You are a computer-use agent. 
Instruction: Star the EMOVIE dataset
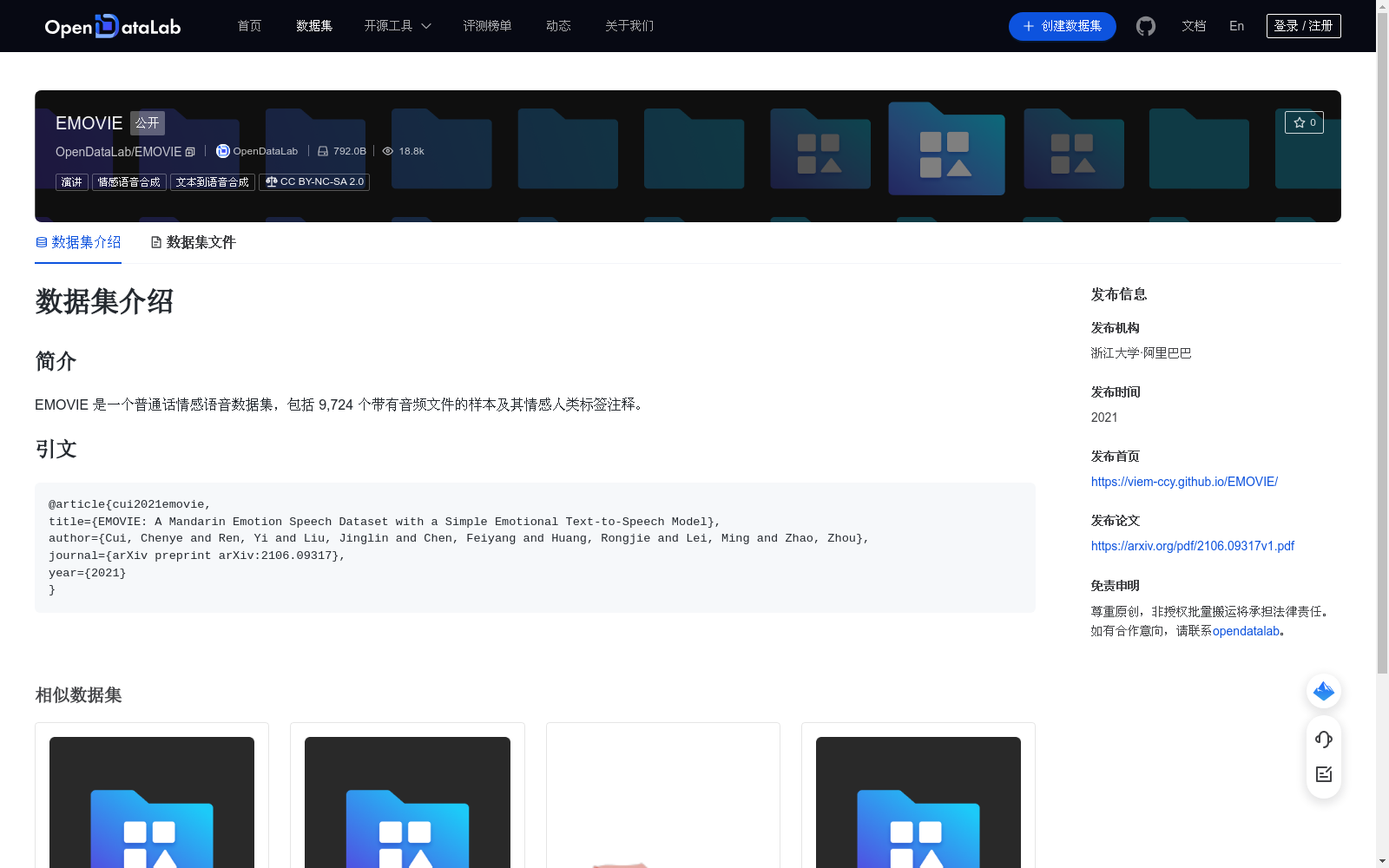click(1304, 122)
